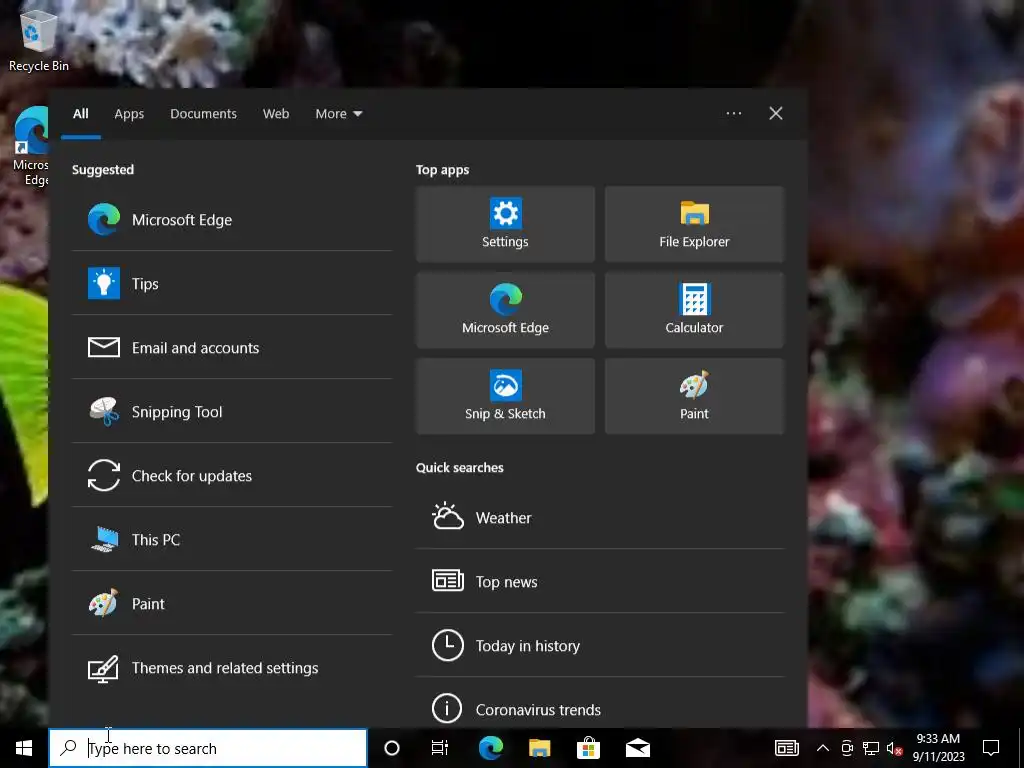Open the Tips app suggestion
Image resolution: width=1024 pixels, height=768 pixels.
click(x=232, y=283)
